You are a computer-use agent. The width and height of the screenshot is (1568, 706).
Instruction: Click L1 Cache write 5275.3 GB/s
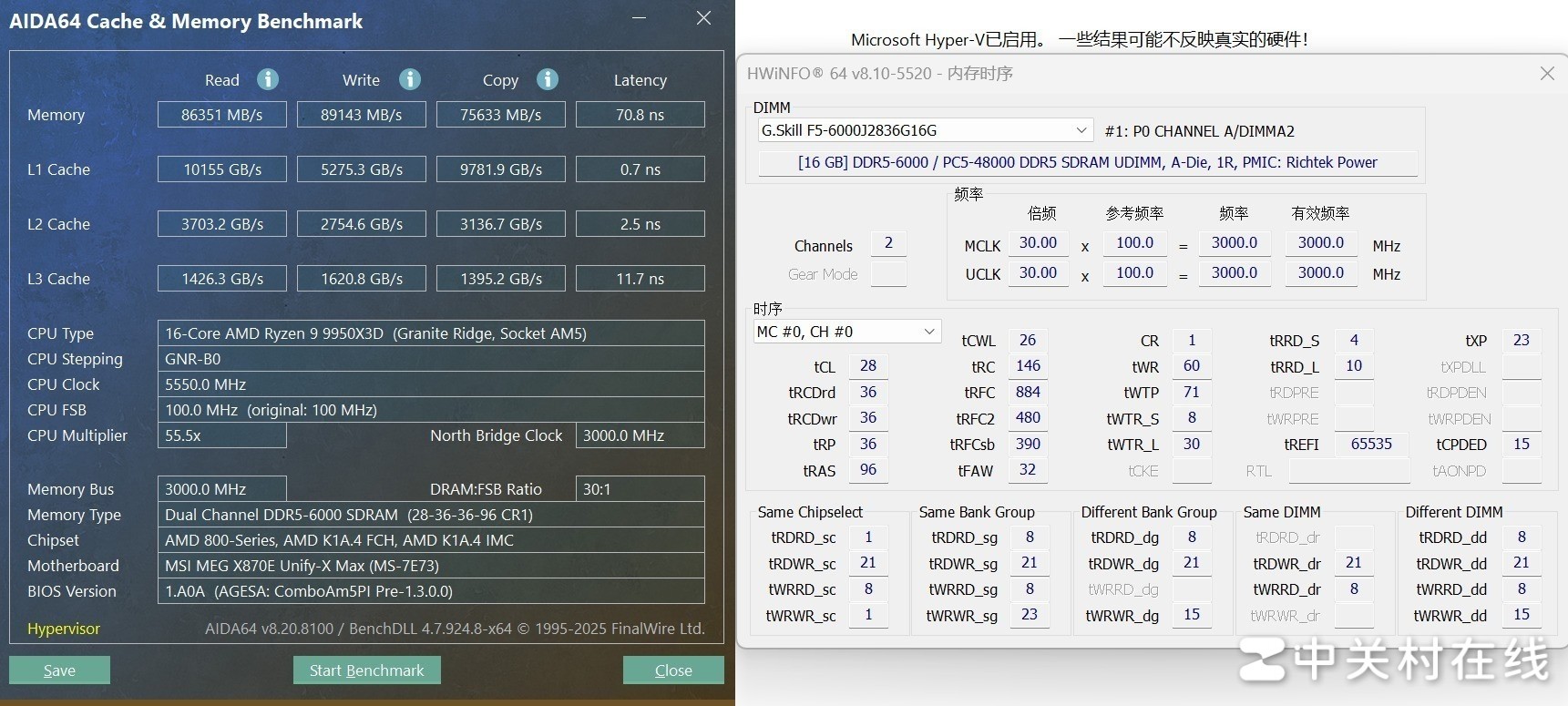(362, 169)
